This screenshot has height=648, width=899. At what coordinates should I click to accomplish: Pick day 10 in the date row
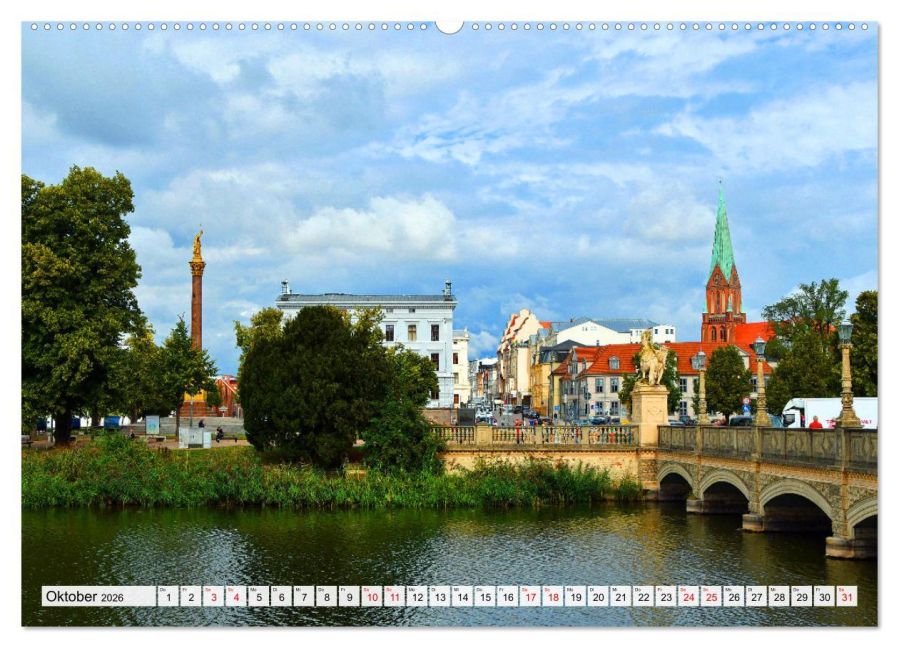371,596
